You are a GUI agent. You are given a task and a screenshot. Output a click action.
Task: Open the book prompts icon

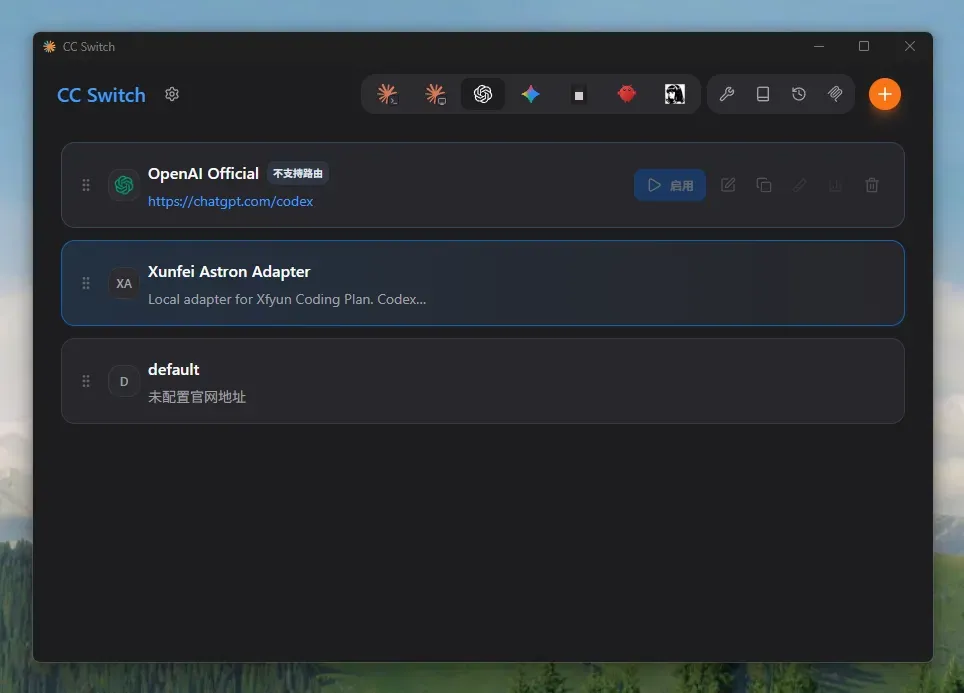(x=763, y=94)
